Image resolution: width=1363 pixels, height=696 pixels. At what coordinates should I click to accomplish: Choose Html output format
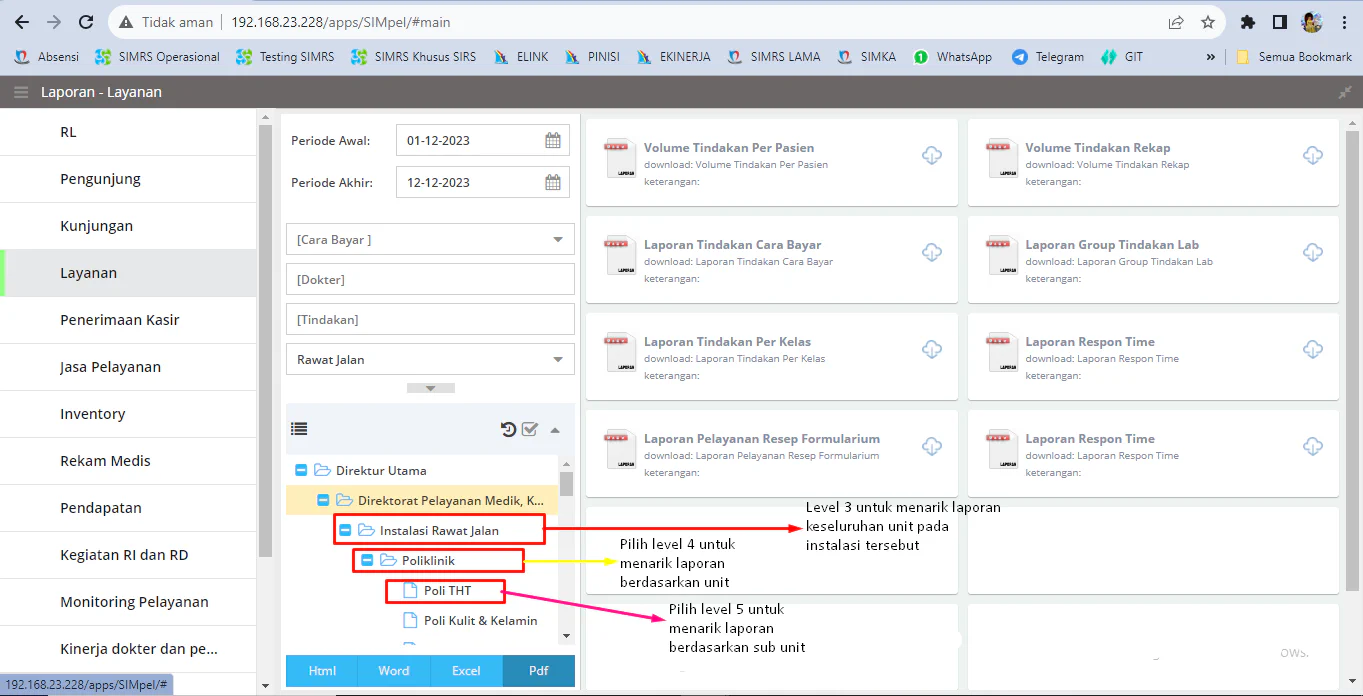tap(322, 671)
